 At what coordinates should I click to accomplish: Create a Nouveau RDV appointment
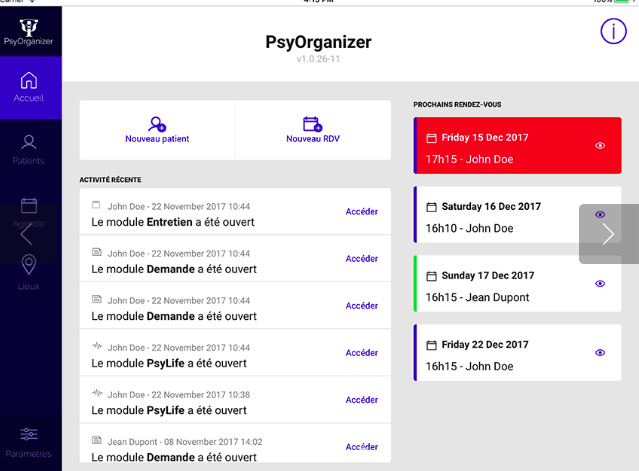(313, 130)
